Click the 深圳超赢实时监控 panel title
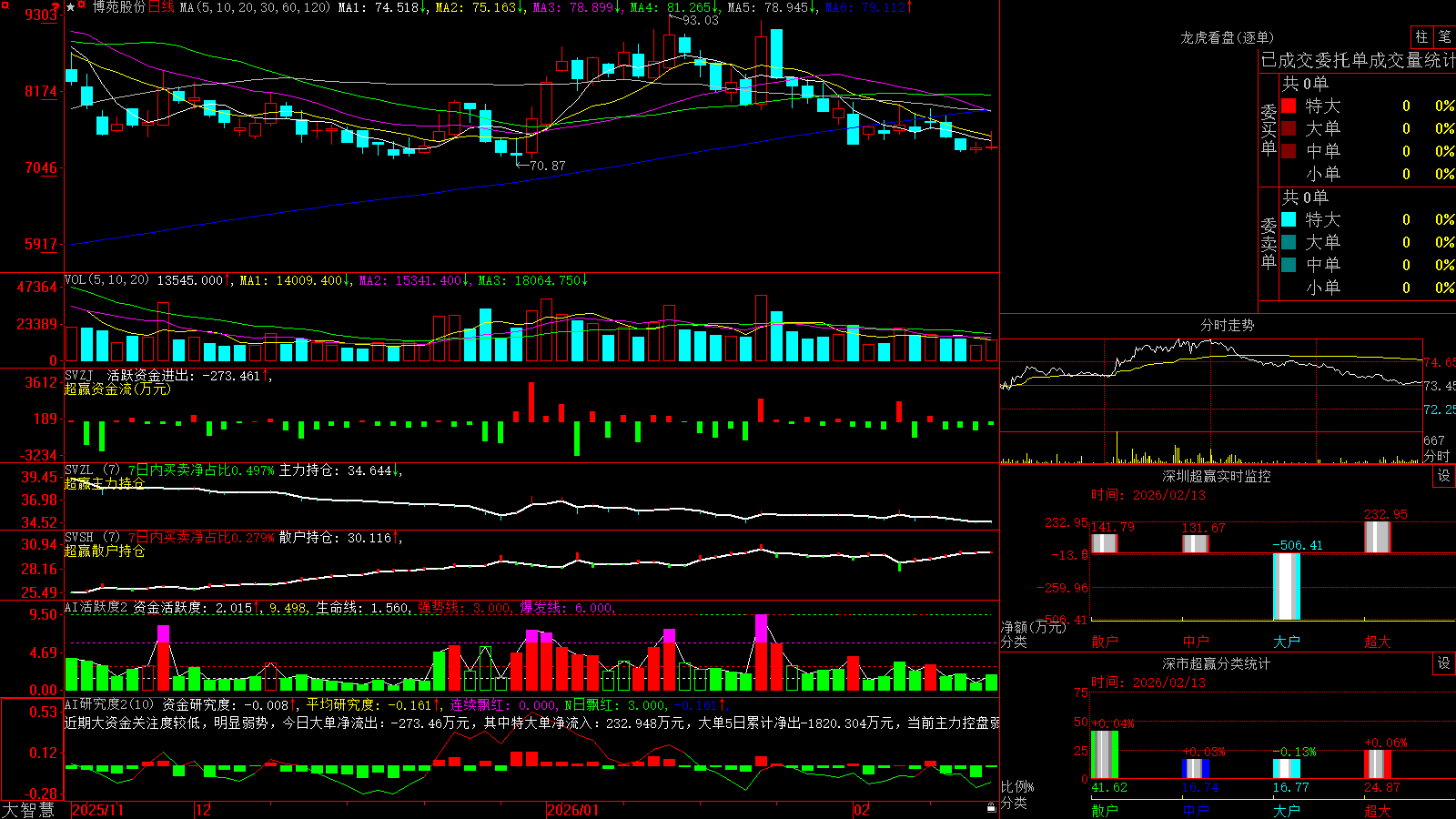This screenshot has width=1456, height=819. coord(1216,476)
